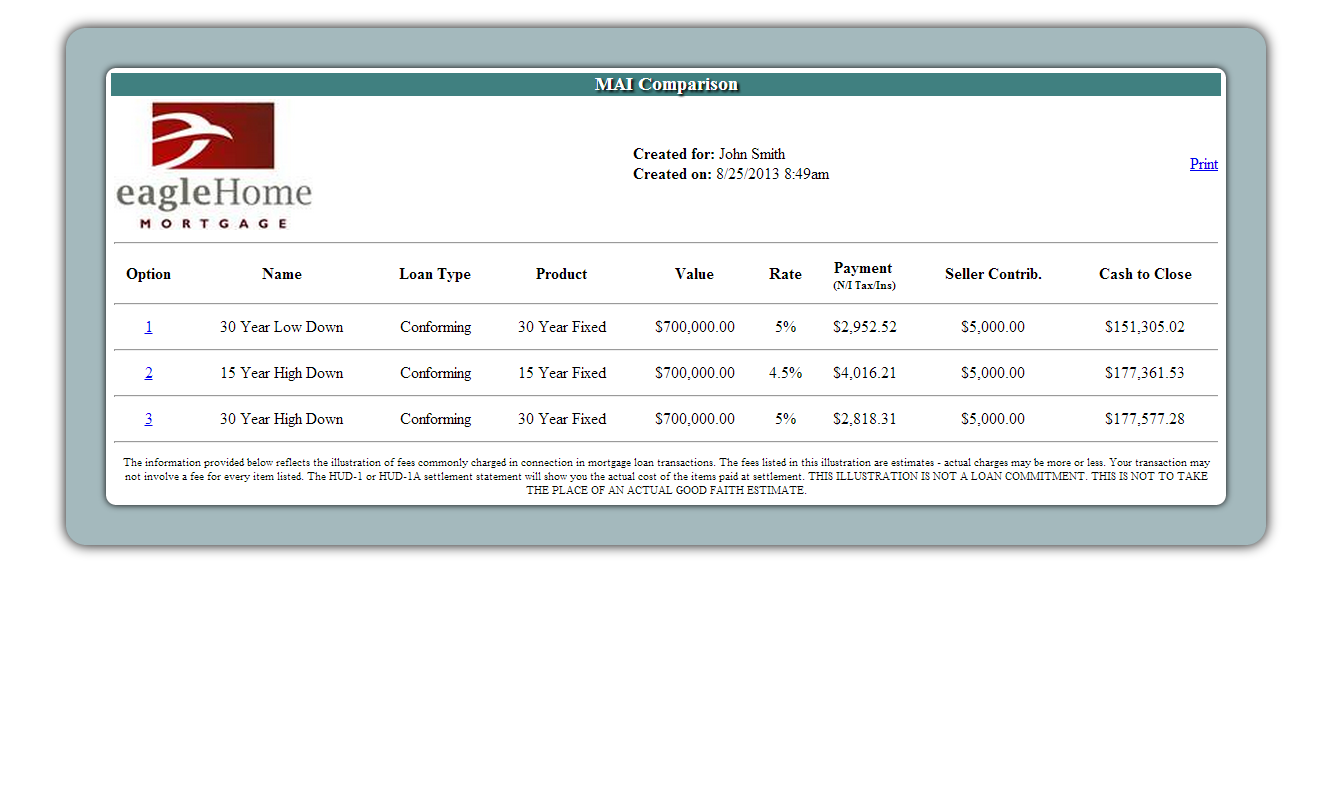
Task: Click the Loan Type column header
Action: [435, 274]
